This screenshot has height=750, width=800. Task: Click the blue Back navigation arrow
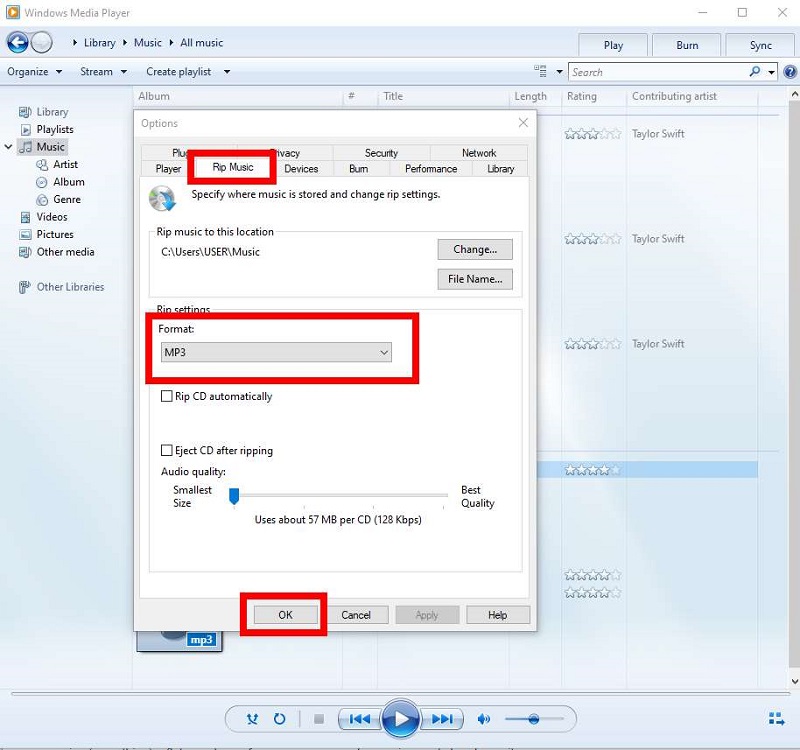17,42
